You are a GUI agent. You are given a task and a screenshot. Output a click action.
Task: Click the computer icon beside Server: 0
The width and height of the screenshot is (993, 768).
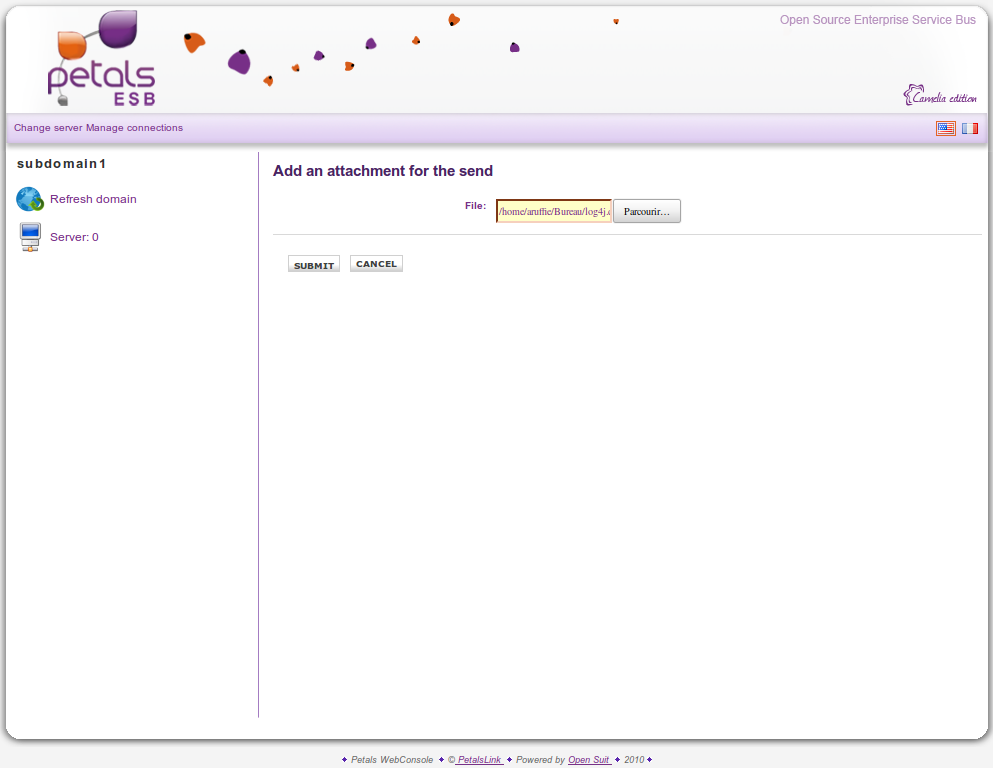coord(29,237)
